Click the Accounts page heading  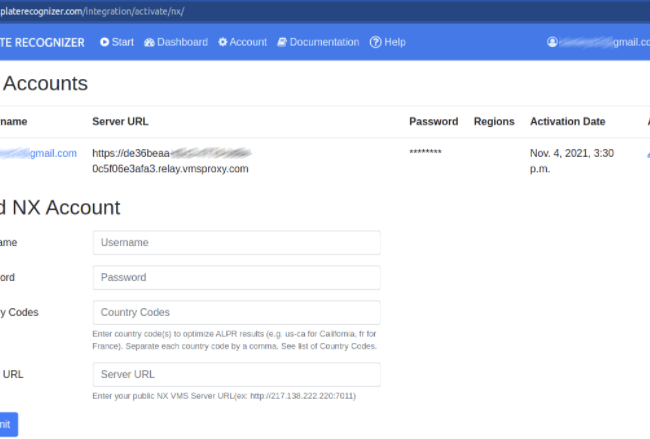click(45, 83)
